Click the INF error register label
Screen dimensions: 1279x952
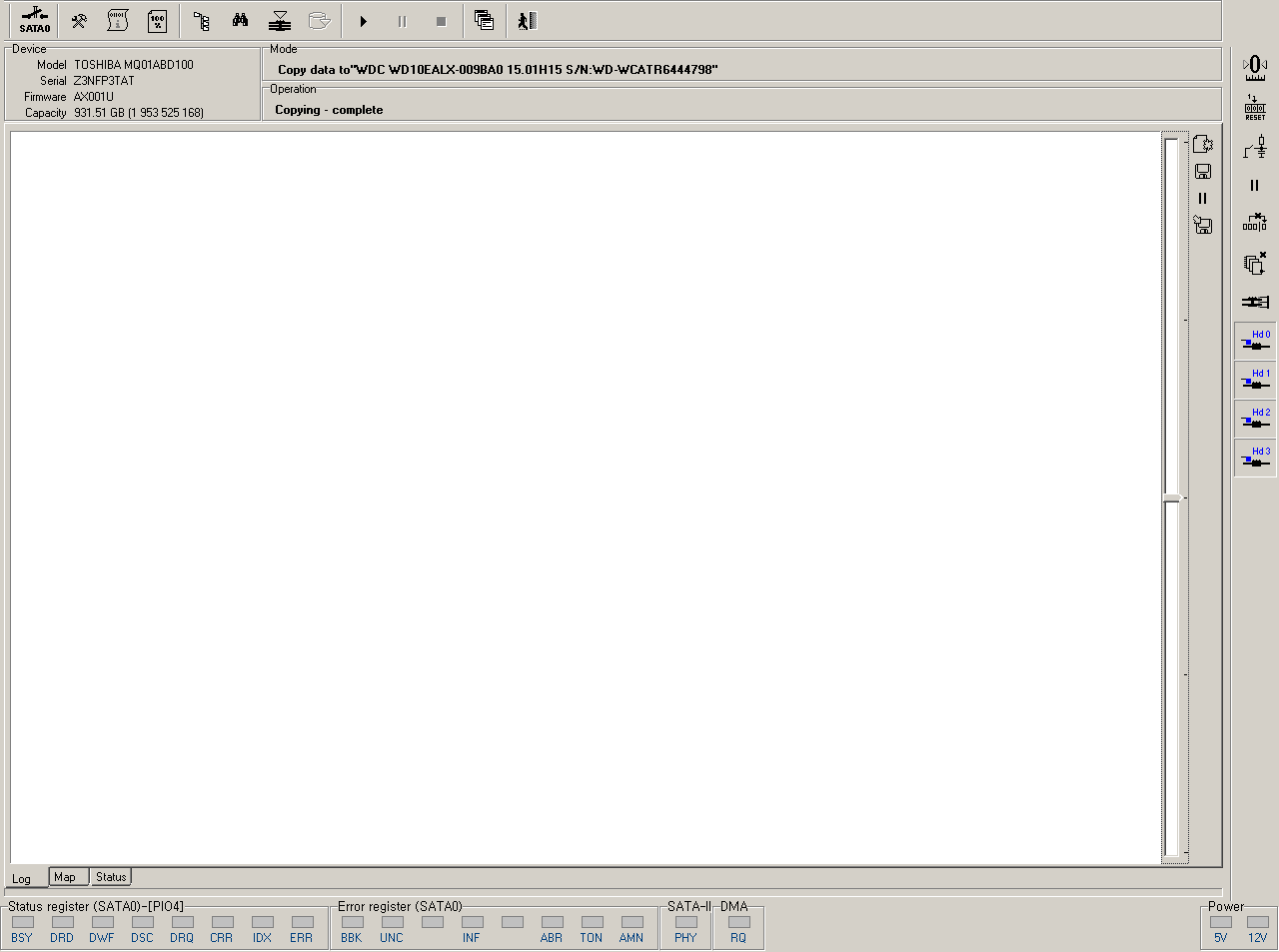472,938
